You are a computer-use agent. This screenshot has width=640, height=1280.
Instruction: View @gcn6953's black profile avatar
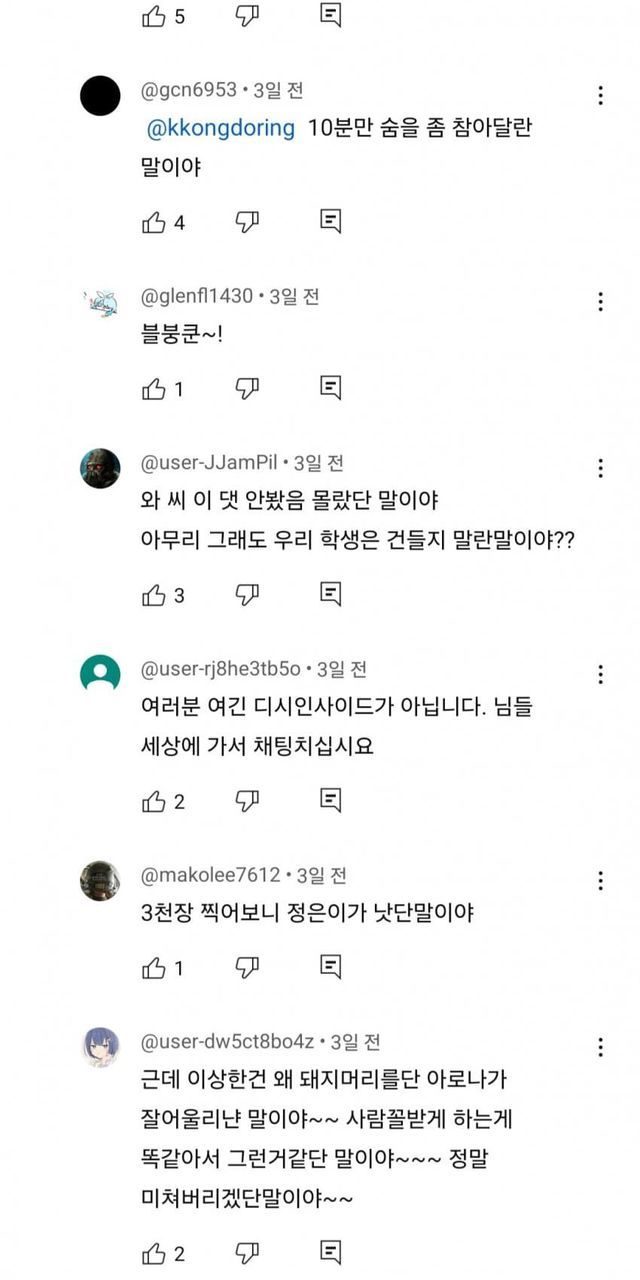click(100, 96)
